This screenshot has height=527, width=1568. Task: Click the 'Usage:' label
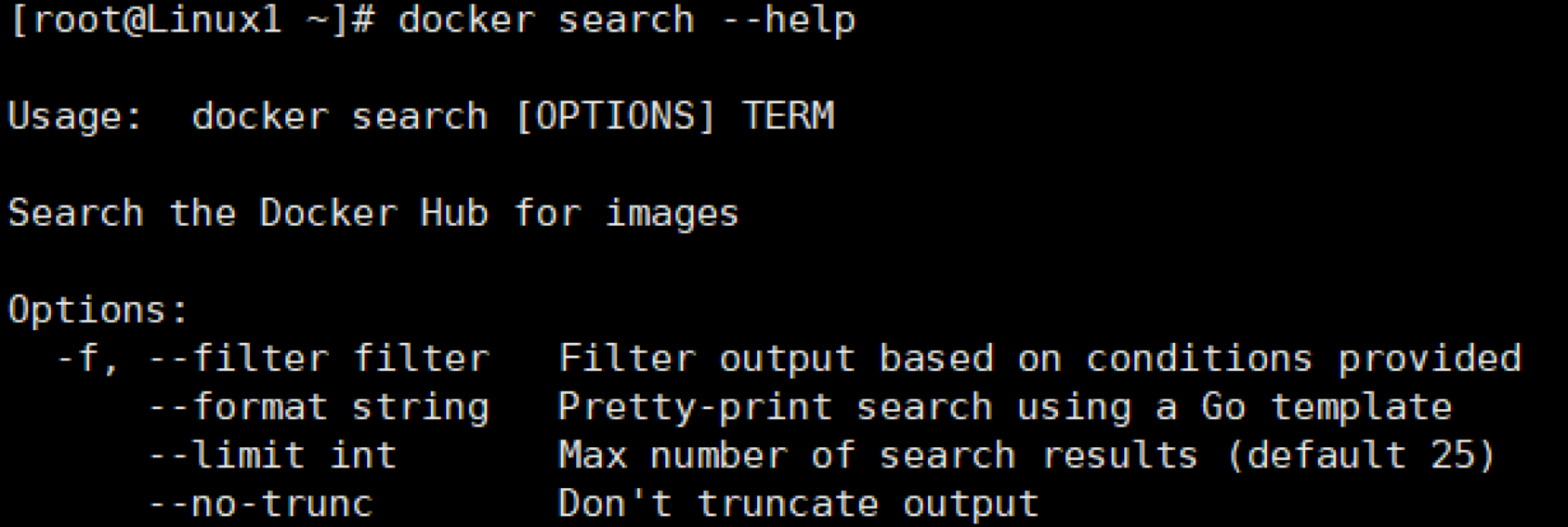point(75,117)
